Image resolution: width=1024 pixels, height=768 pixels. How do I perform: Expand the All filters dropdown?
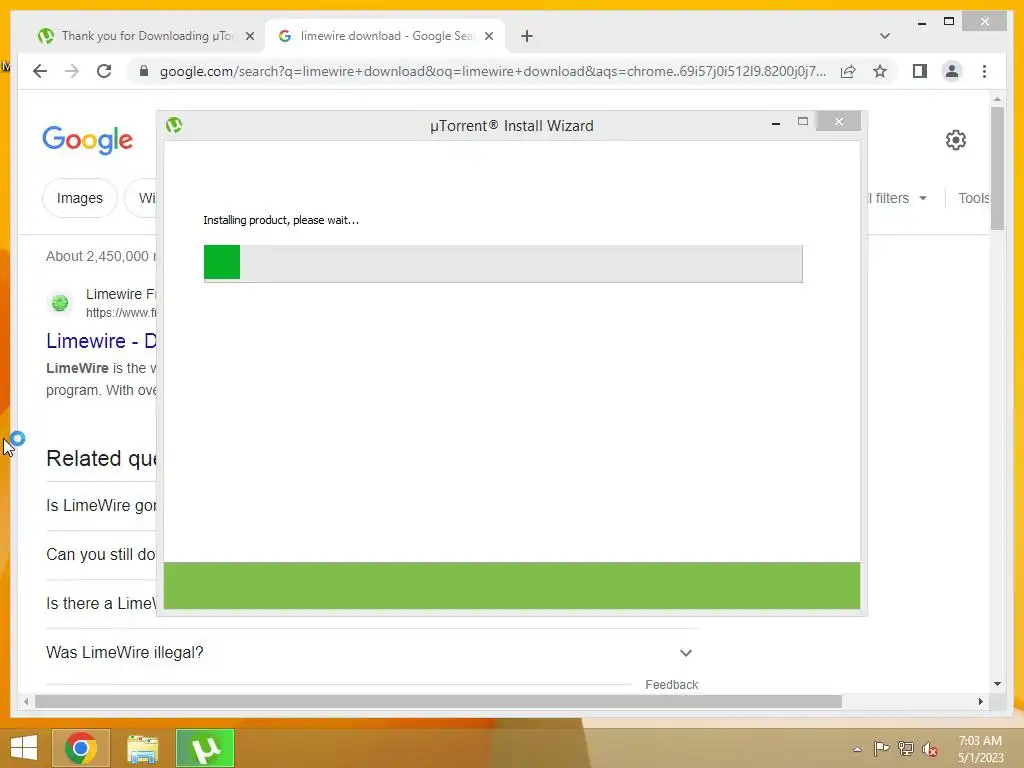pos(898,198)
